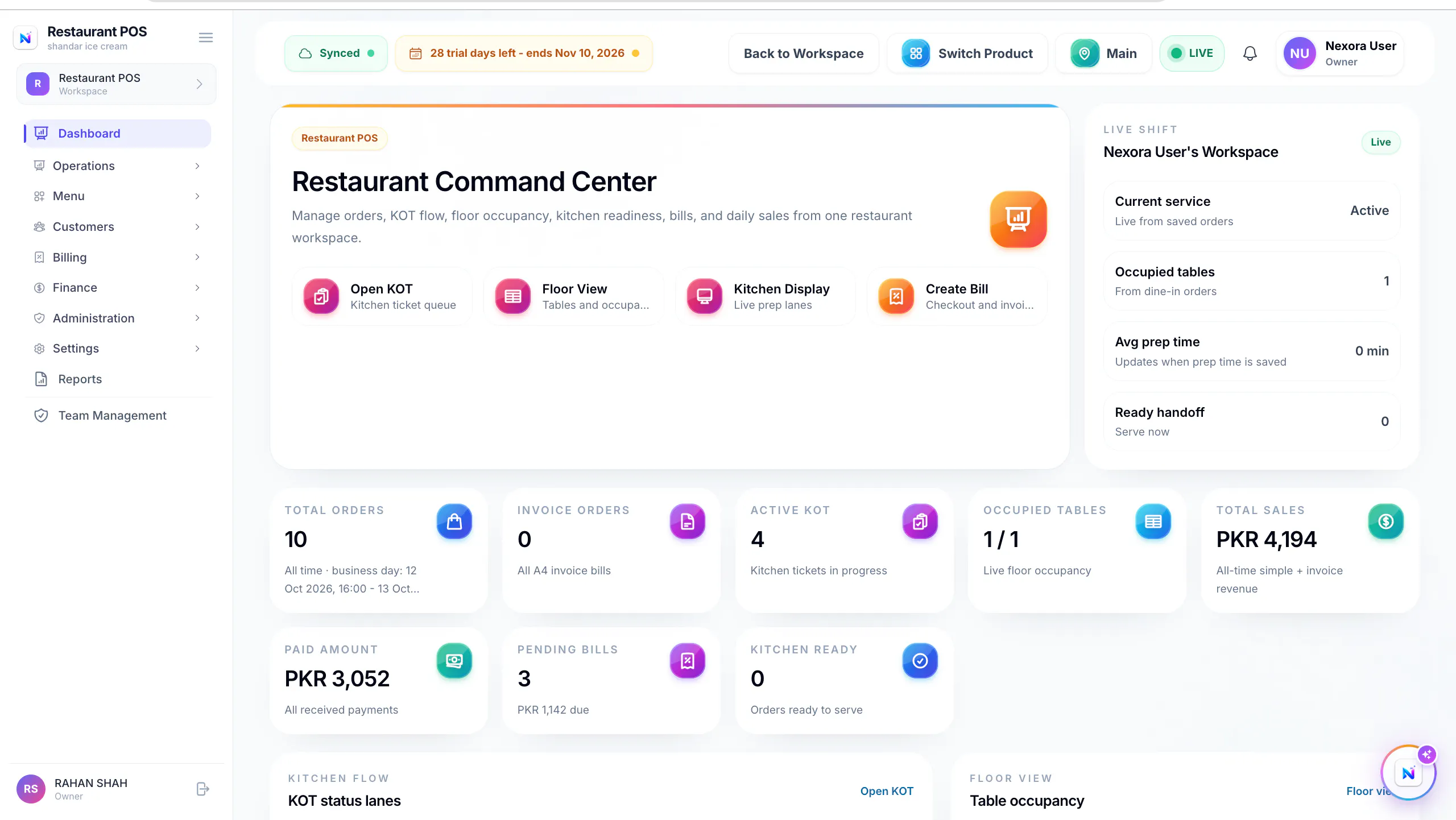Click Active KOT clipboard icon
This screenshot has height=820, width=1456.
(x=920, y=521)
